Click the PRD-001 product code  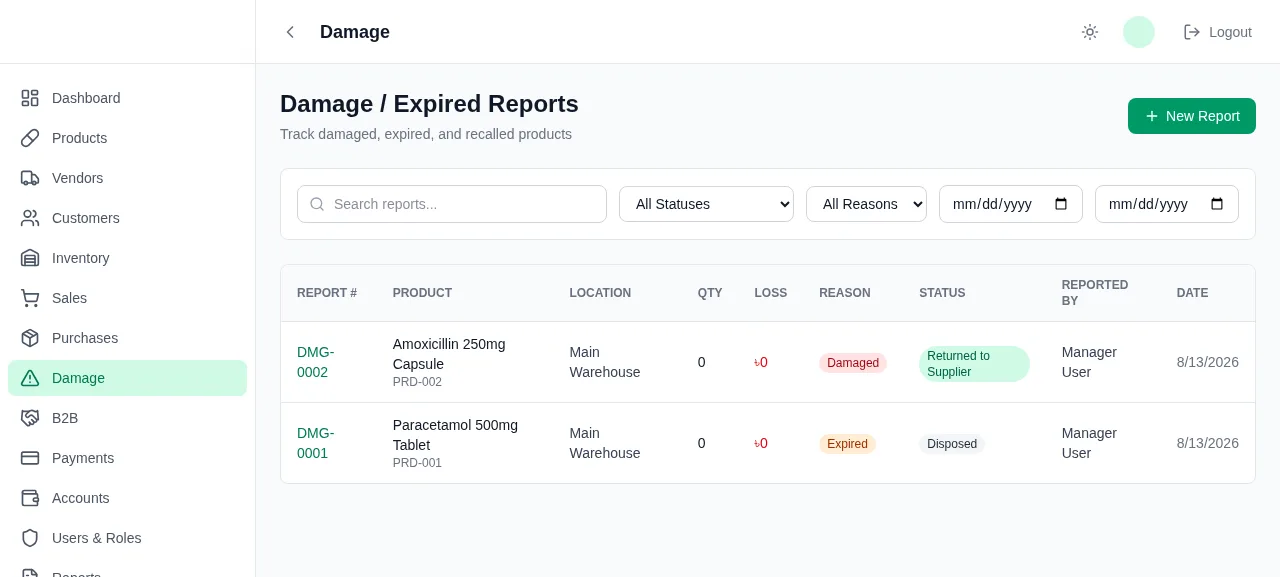(x=417, y=463)
